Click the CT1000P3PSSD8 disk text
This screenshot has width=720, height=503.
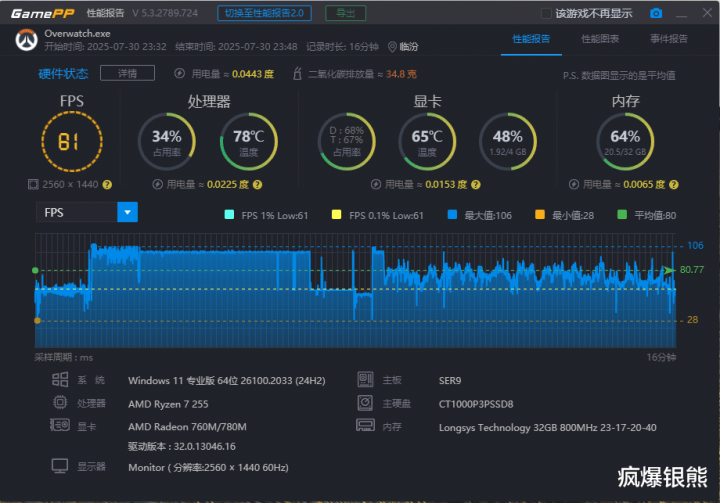point(476,404)
